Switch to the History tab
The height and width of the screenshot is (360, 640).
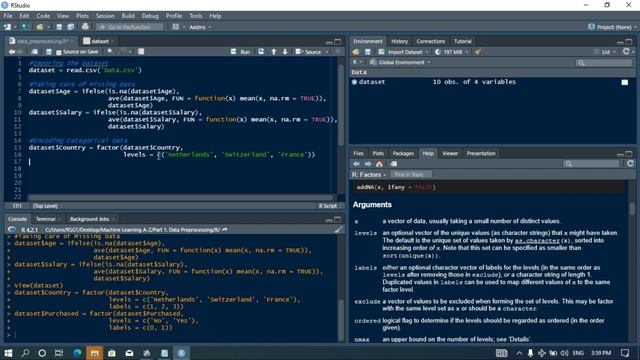399,41
